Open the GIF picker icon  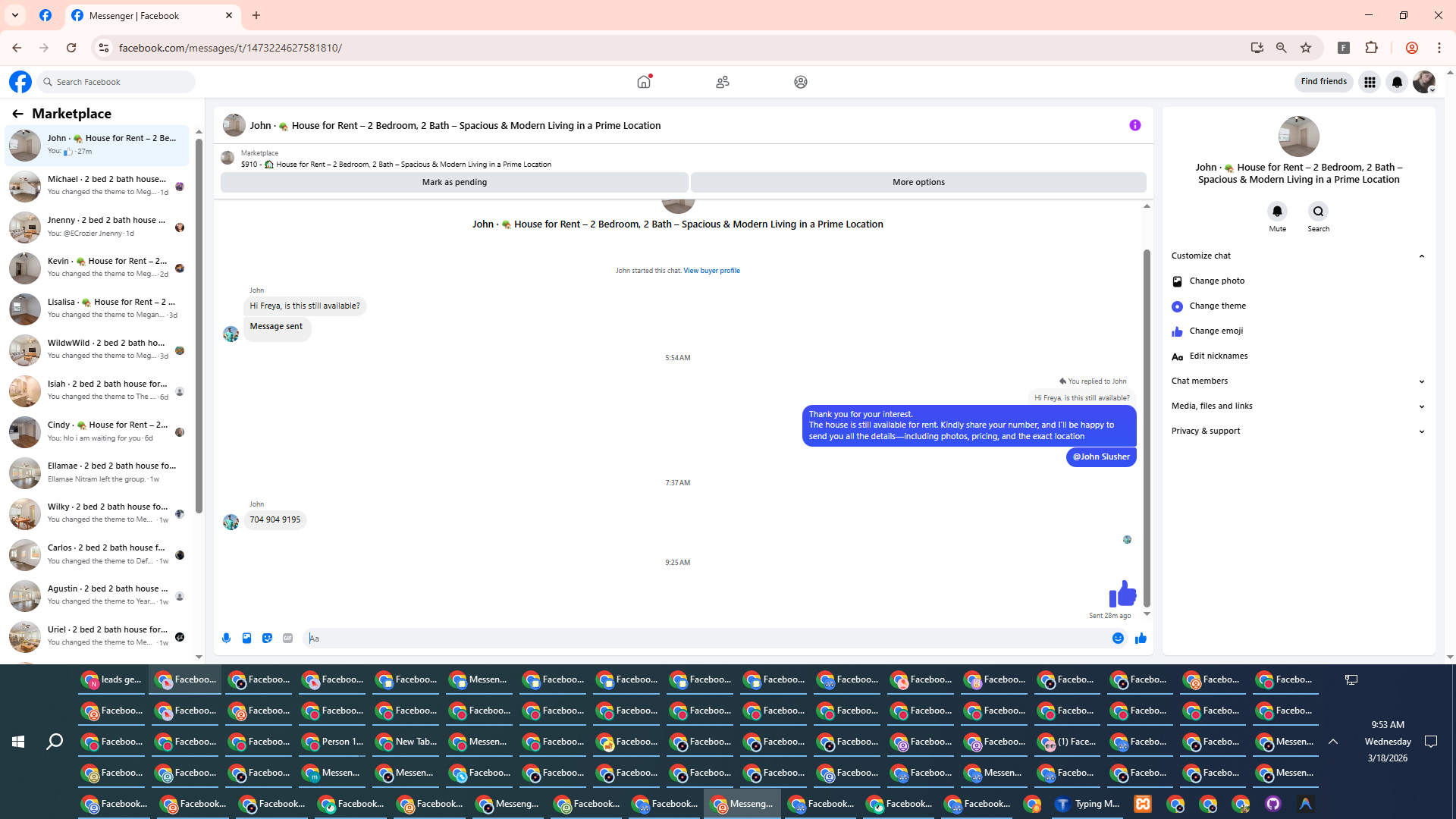pos(287,639)
